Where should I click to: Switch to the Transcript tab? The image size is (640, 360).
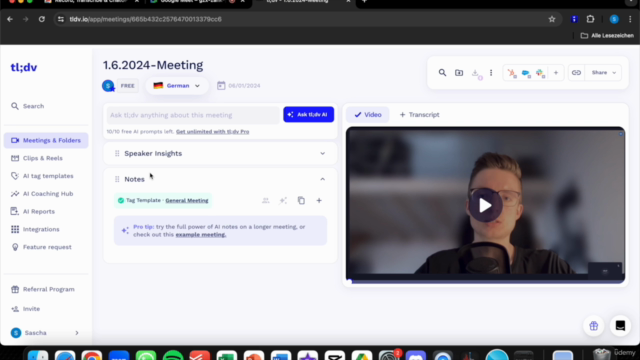(x=420, y=115)
